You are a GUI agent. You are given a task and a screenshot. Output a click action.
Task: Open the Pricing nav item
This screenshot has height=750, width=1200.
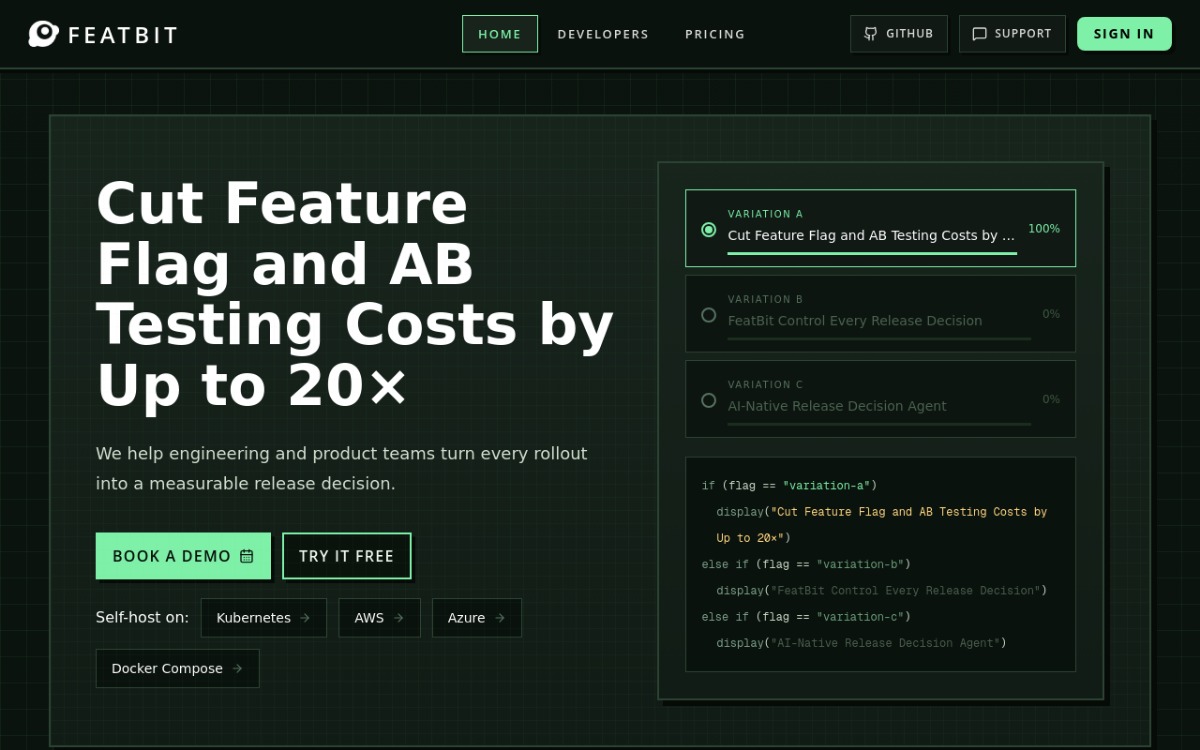point(715,34)
